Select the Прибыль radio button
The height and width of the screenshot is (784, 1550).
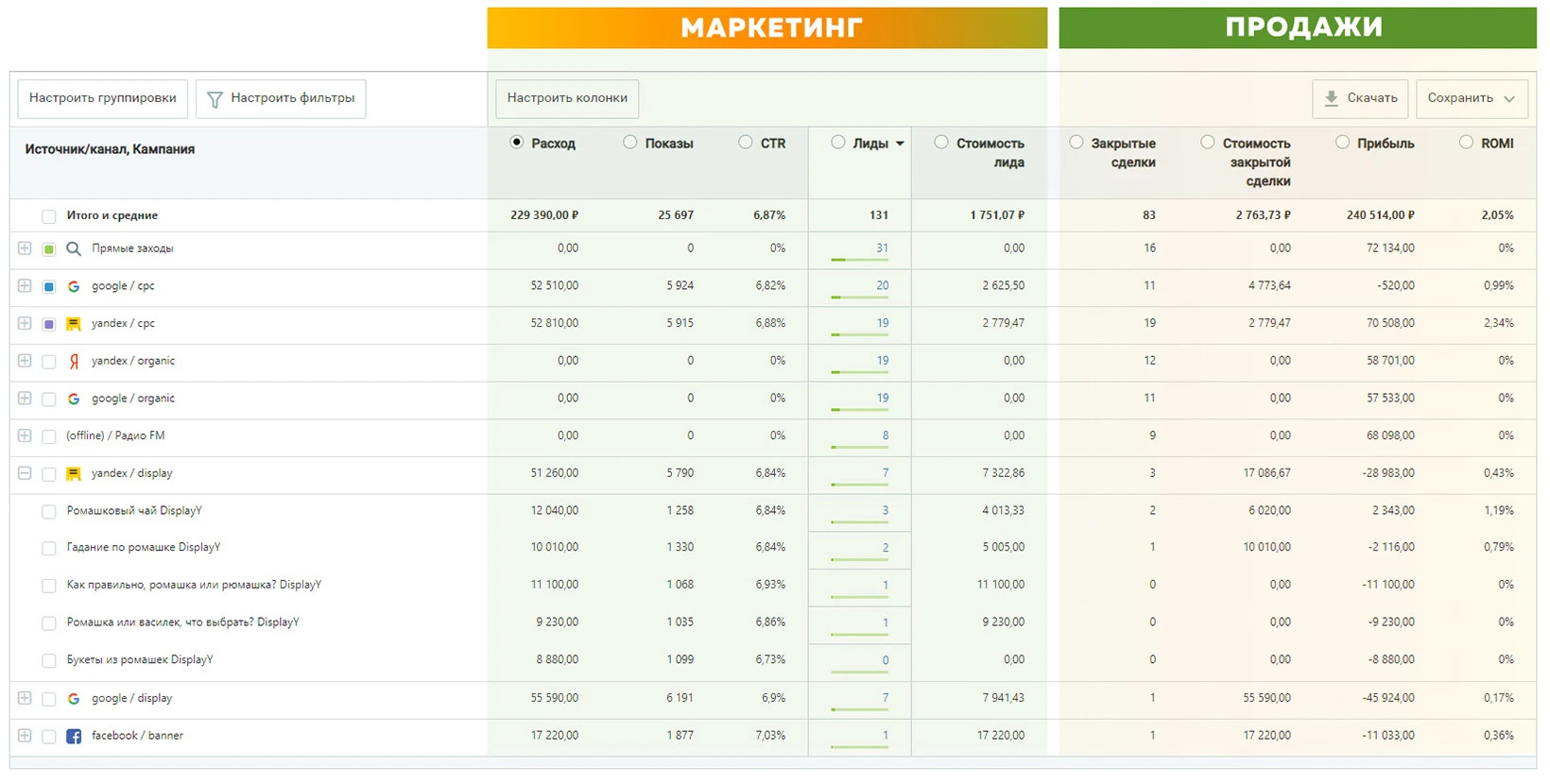(1343, 143)
